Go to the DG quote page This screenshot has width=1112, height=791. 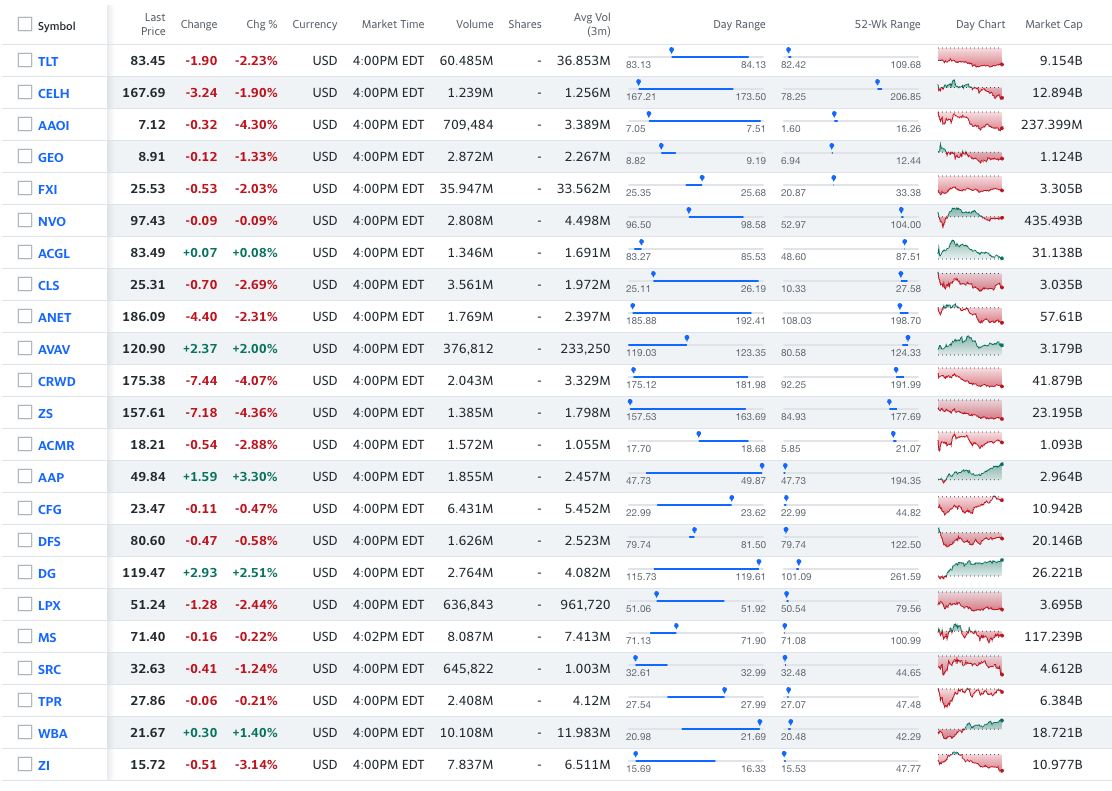[x=47, y=573]
